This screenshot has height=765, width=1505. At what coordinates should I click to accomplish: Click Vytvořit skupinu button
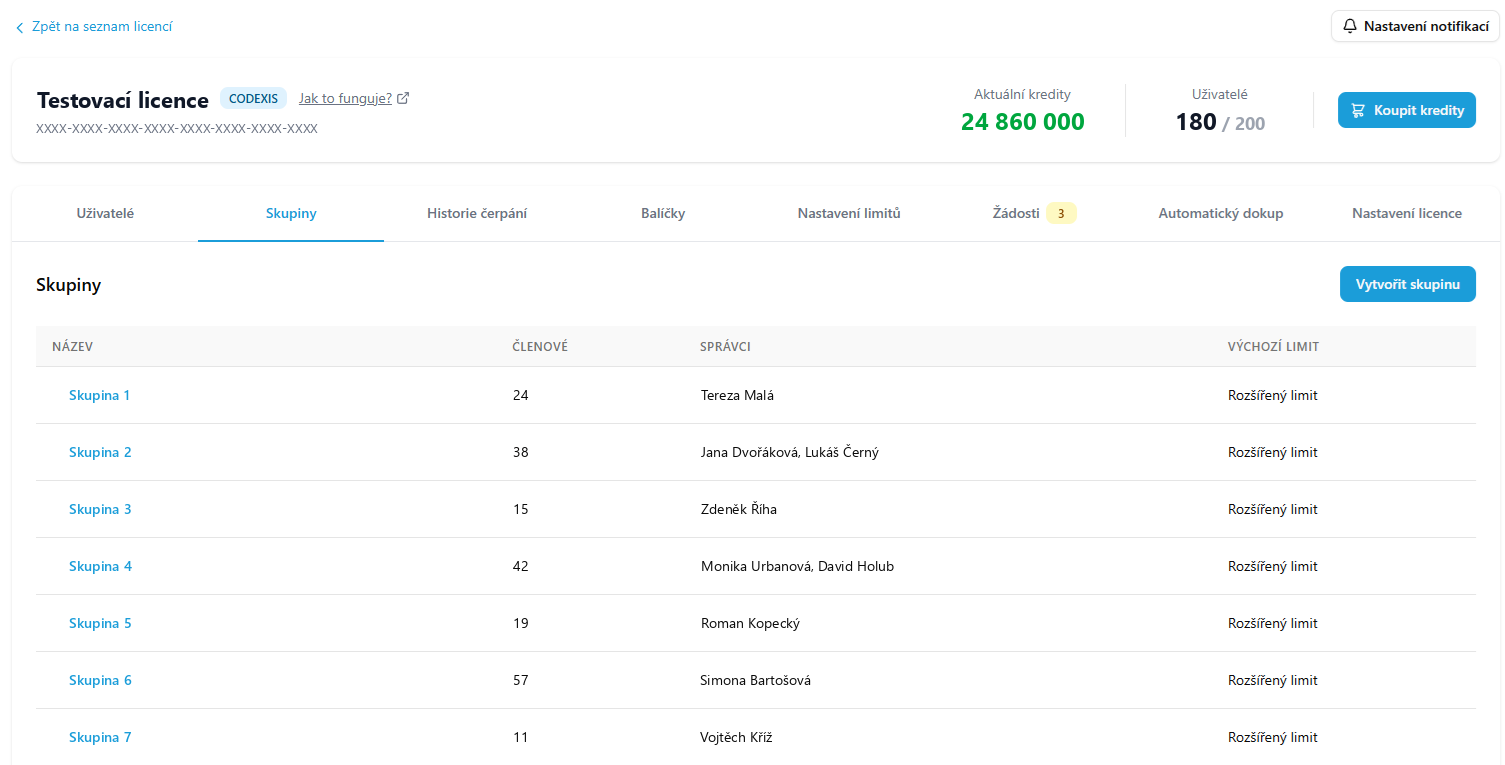pos(1408,284)
